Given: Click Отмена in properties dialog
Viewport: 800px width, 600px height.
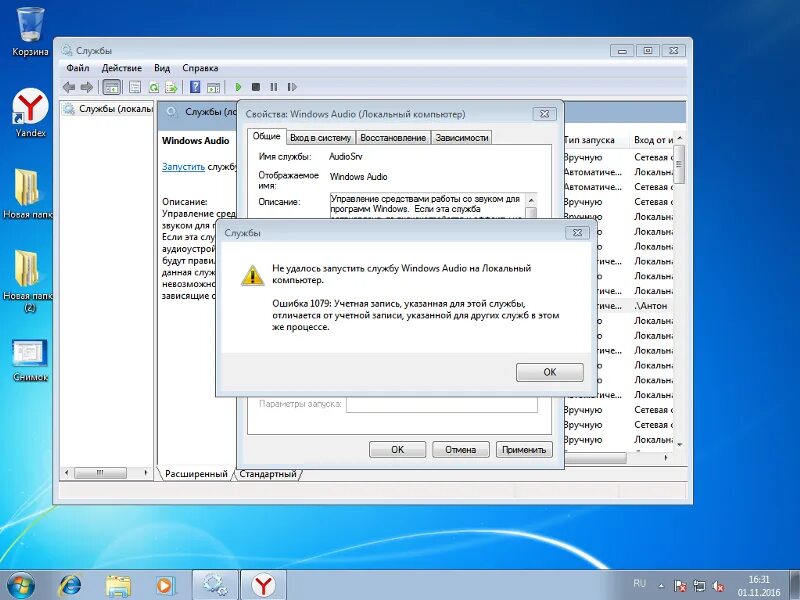Looking at the screenshot, I should coord(460,449).
